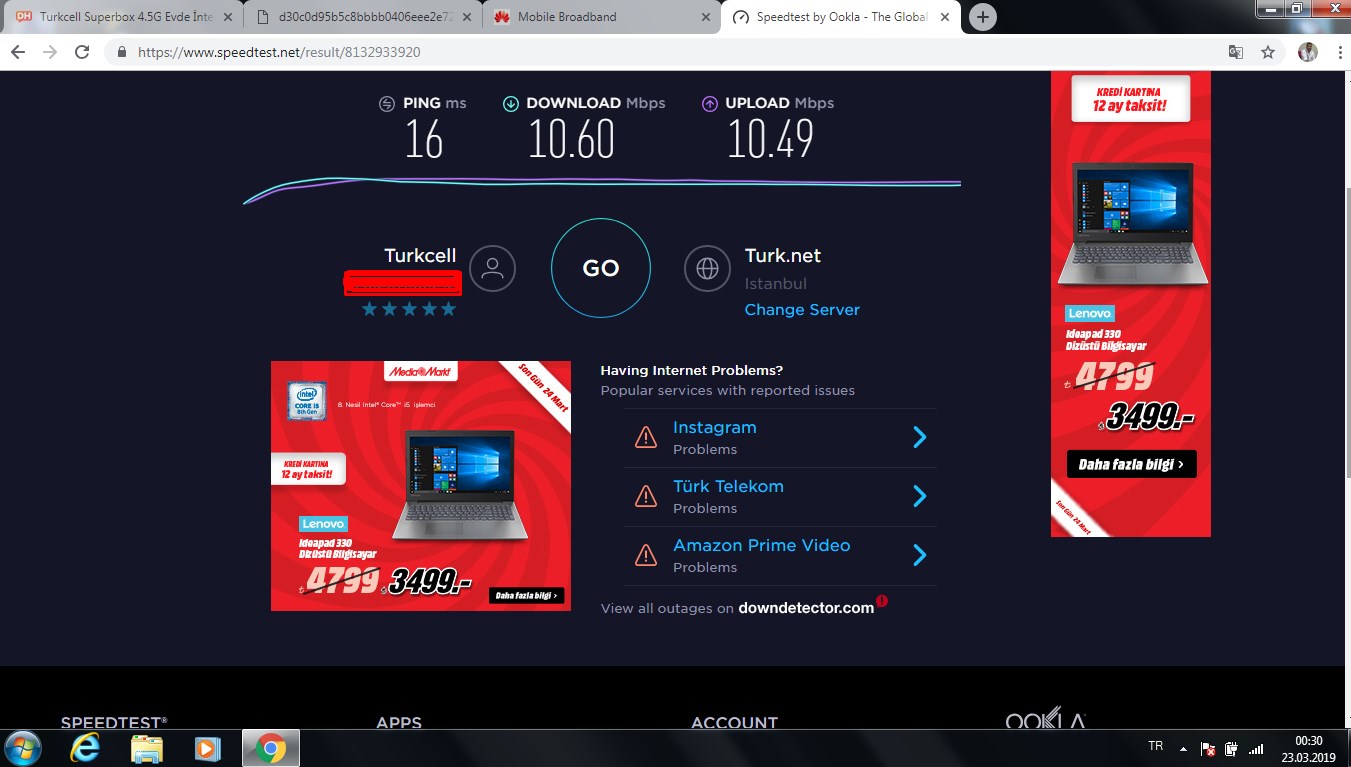Expand the Instagram row chevron
The width and height of the screenshot is (1351, 767).
click(x=920, y=437)
